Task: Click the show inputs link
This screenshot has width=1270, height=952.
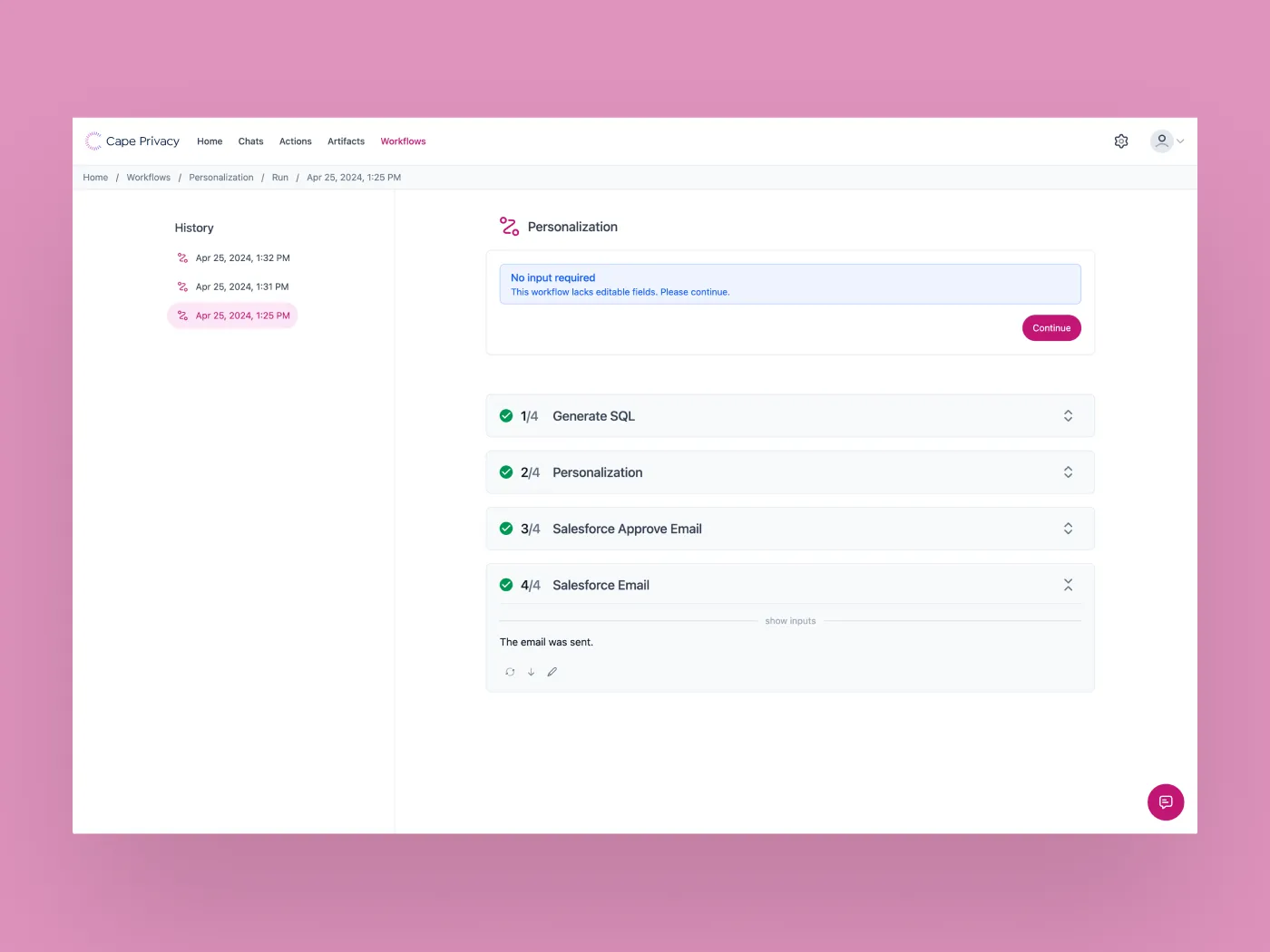Action: pyautogui.click(x=790, y=621)
